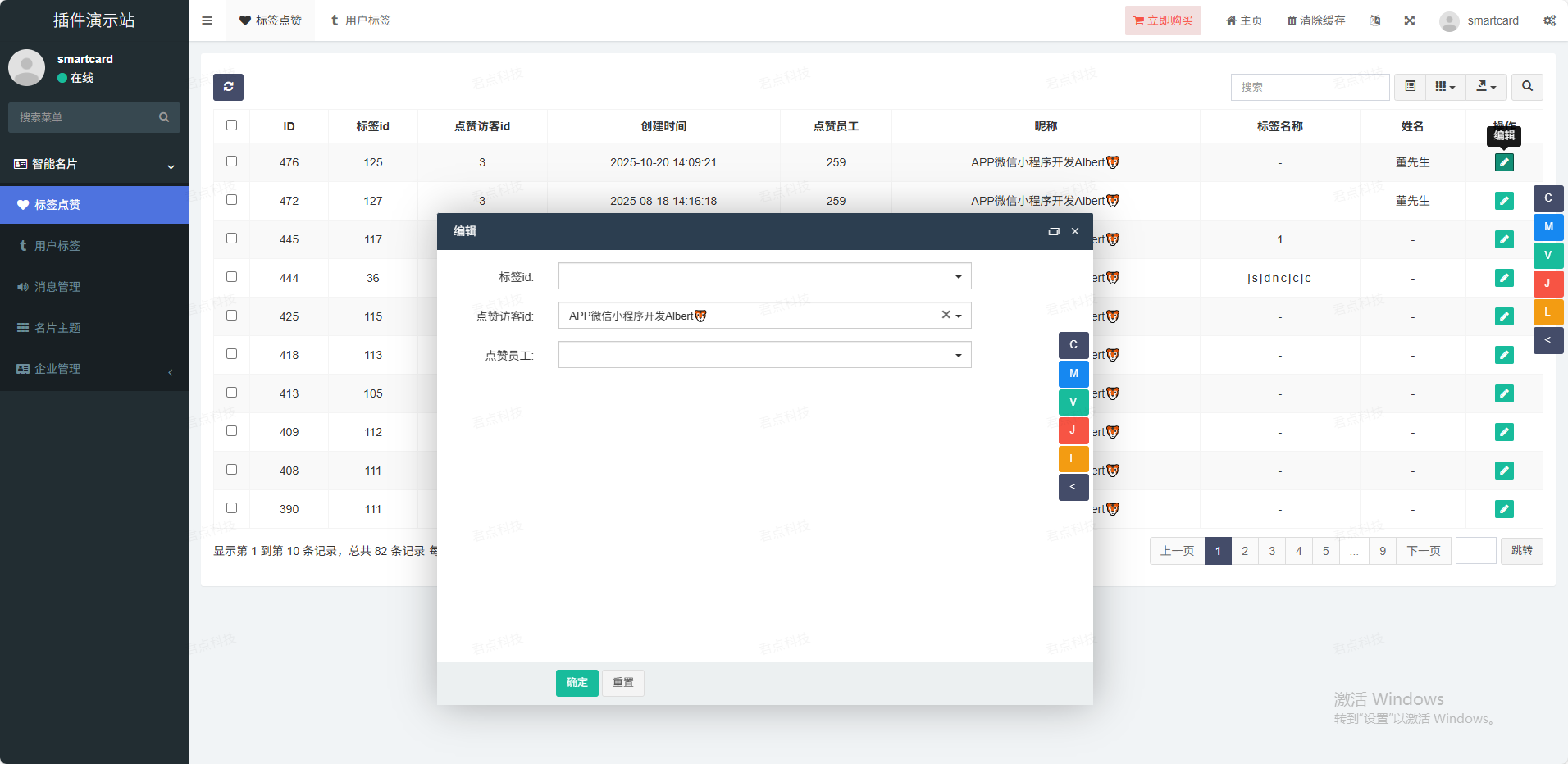Screen dimensions: 1568x764
Task: Toggle the sidebar hamburger menu icon
Action: [207, 20]
